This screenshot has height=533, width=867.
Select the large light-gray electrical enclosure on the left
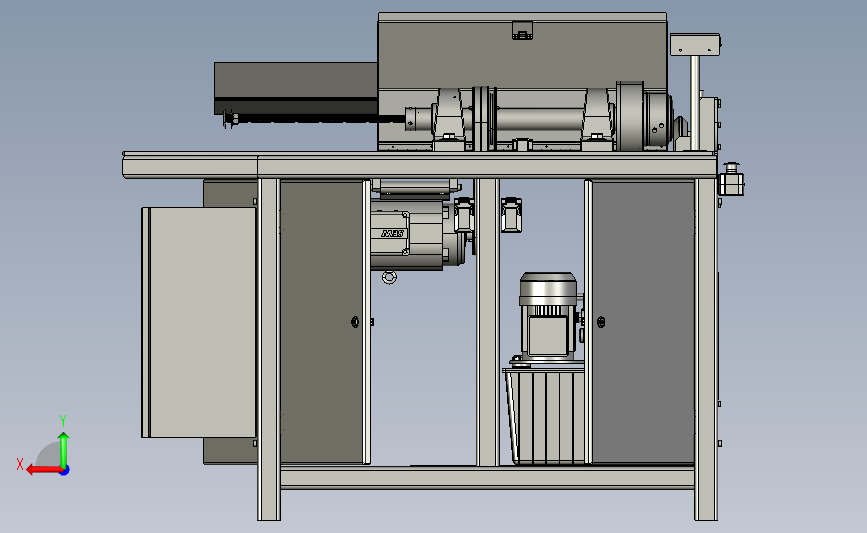(x=199, y=322)
